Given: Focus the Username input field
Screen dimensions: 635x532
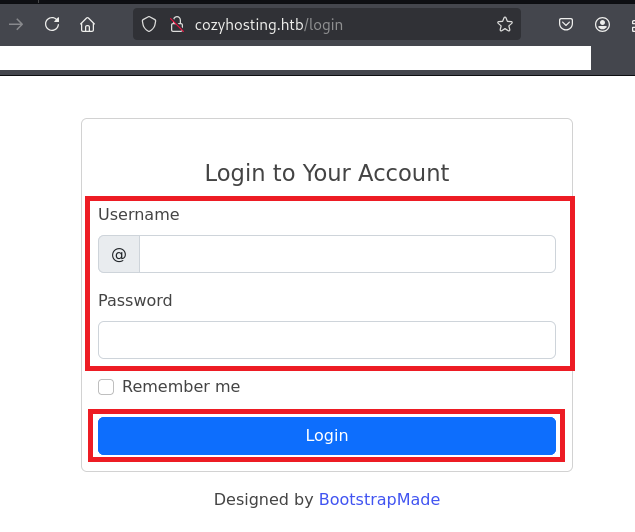Looking at the screenshot, I should (x=346, y=254).
